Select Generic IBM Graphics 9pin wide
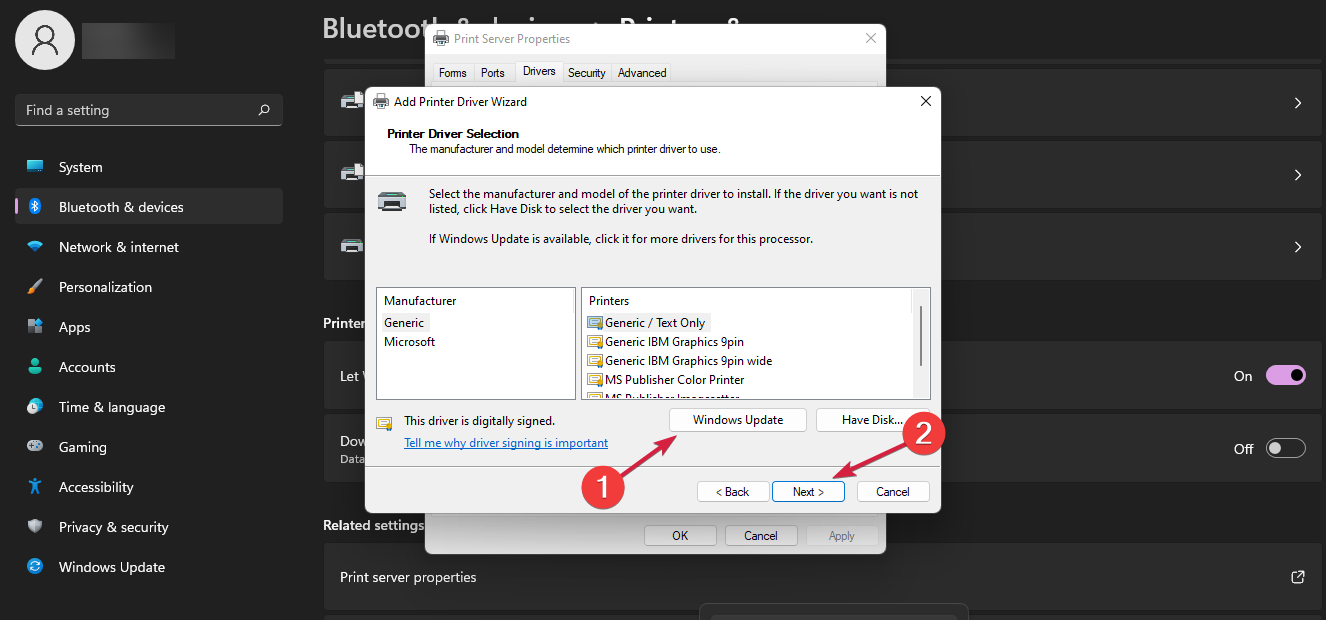The height and width of the screenshot is (620, 1326). point(689,361)
